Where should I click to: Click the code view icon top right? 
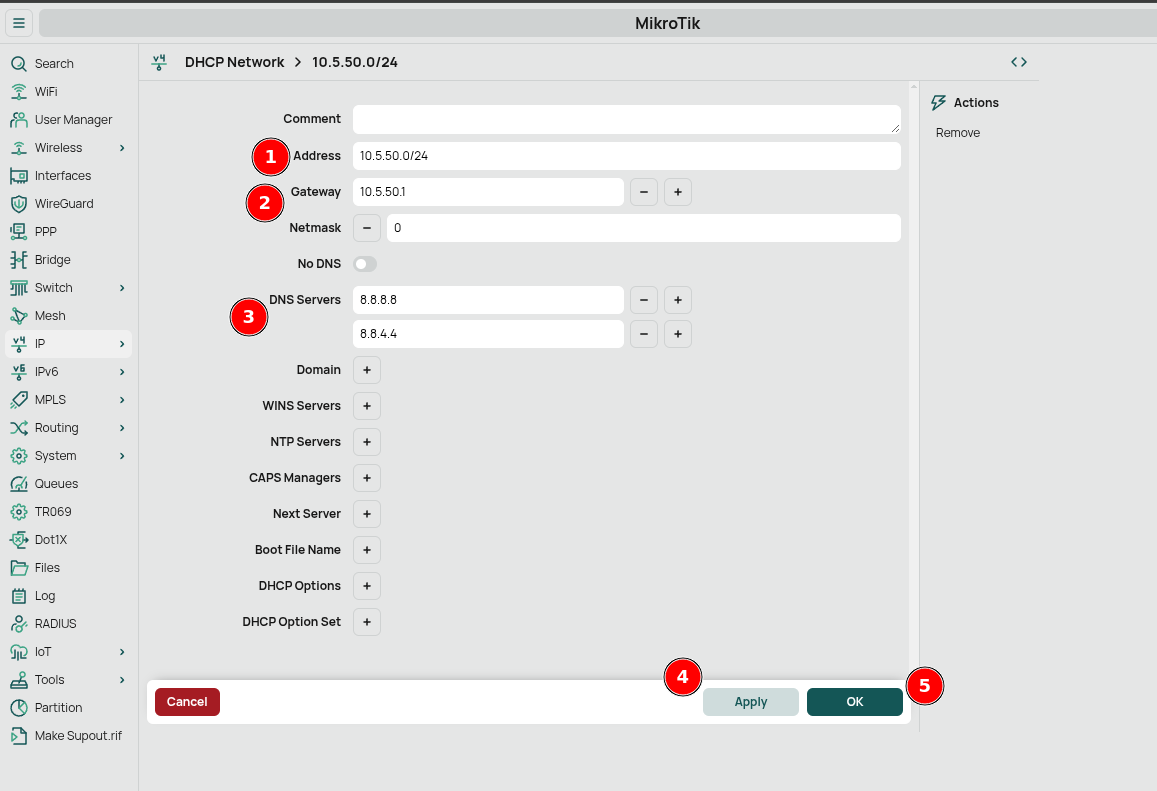pos(1018,61)
